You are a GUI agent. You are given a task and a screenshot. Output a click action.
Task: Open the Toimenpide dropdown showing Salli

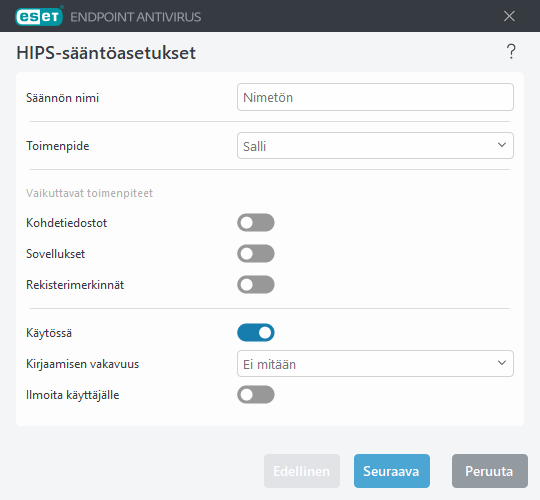(x=375, y=146)
